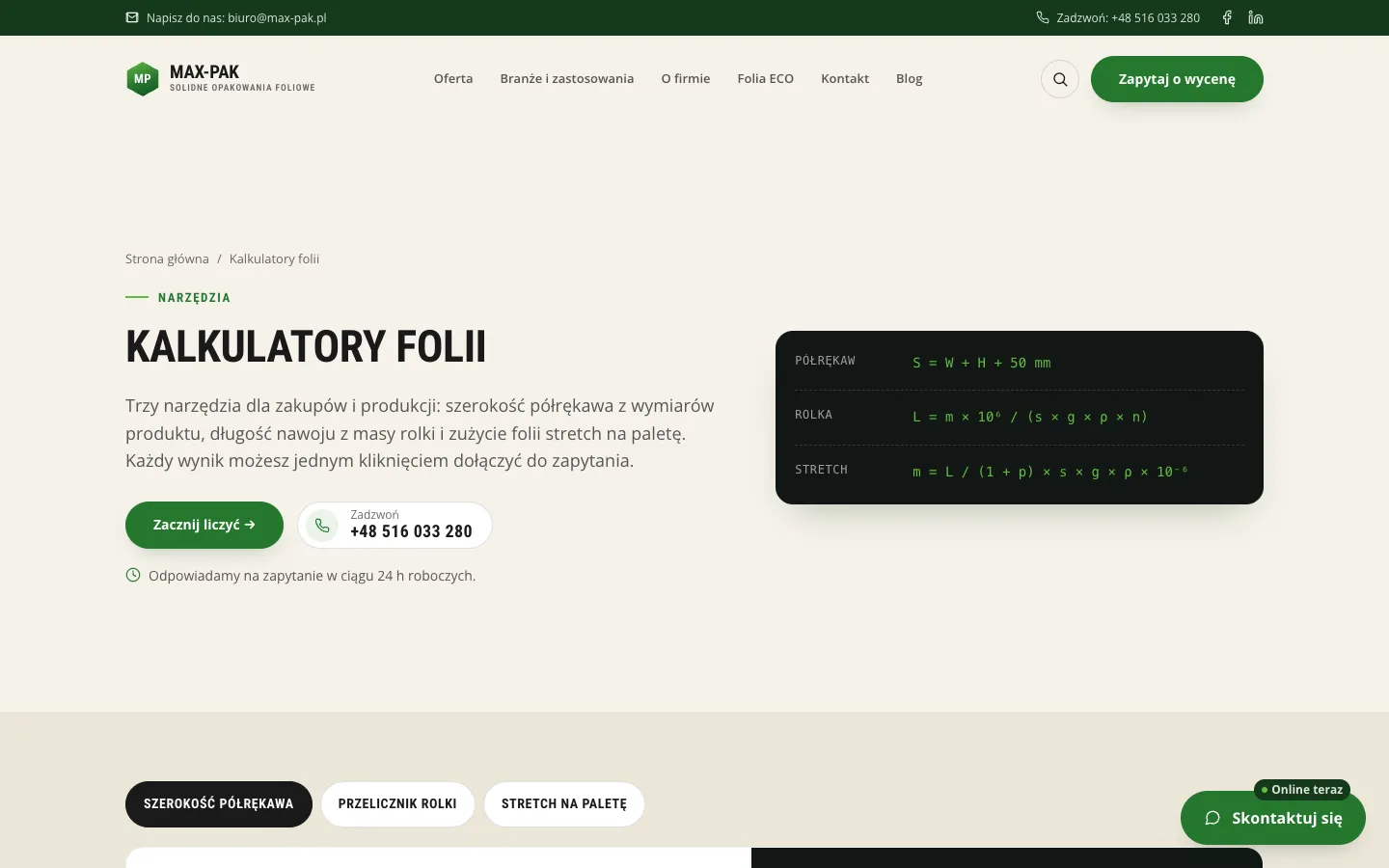Image resolution: width=1389 pixels, height=868 pixels.
Task: Open the Facebook profile icon
Action: pyautogui.click(x=1227, y=17)
